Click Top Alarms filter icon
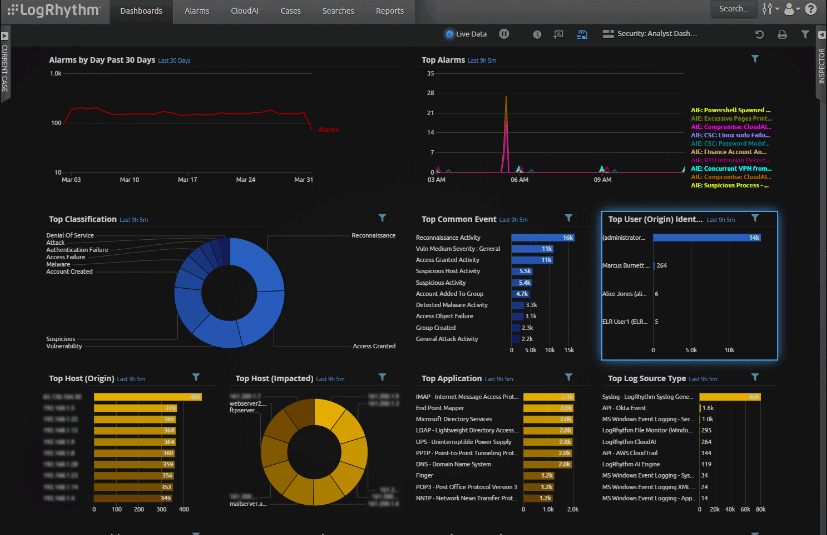Image resolution: width=827 pixels, height=535 pixels. coord(755,59)
